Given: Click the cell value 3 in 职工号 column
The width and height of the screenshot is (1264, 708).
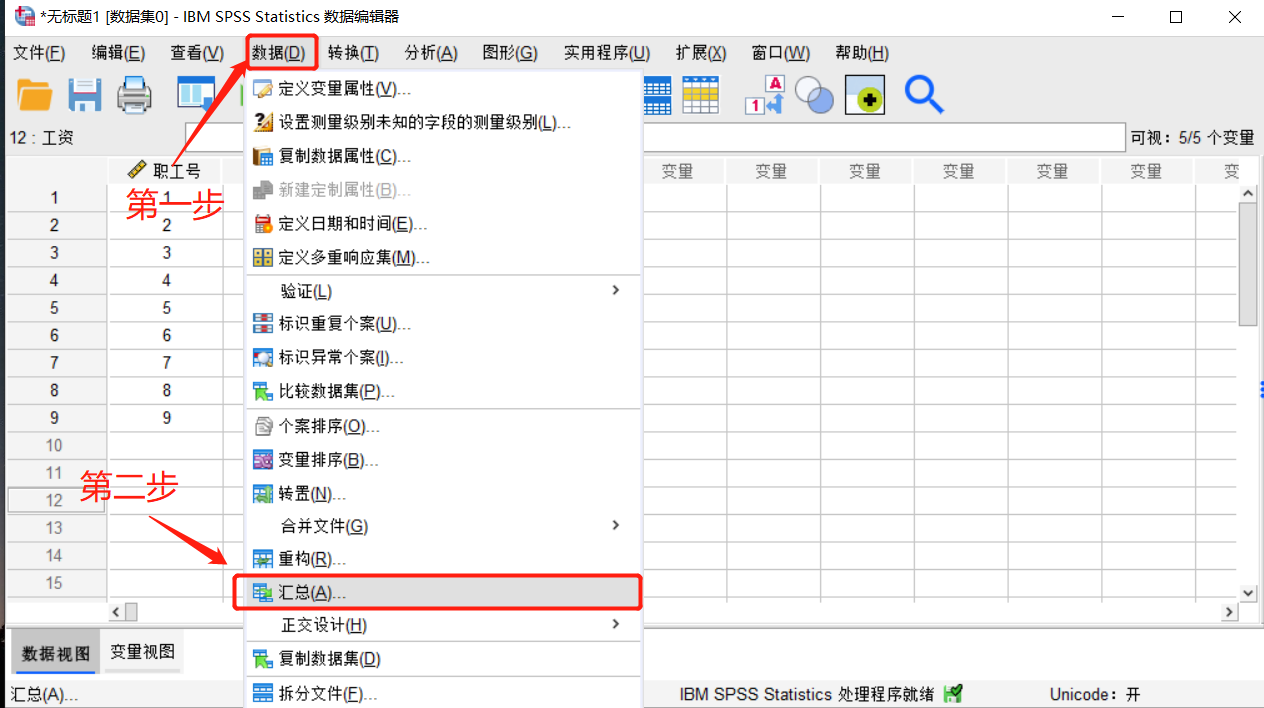Looking at the screenshot, I should [167, 253].
